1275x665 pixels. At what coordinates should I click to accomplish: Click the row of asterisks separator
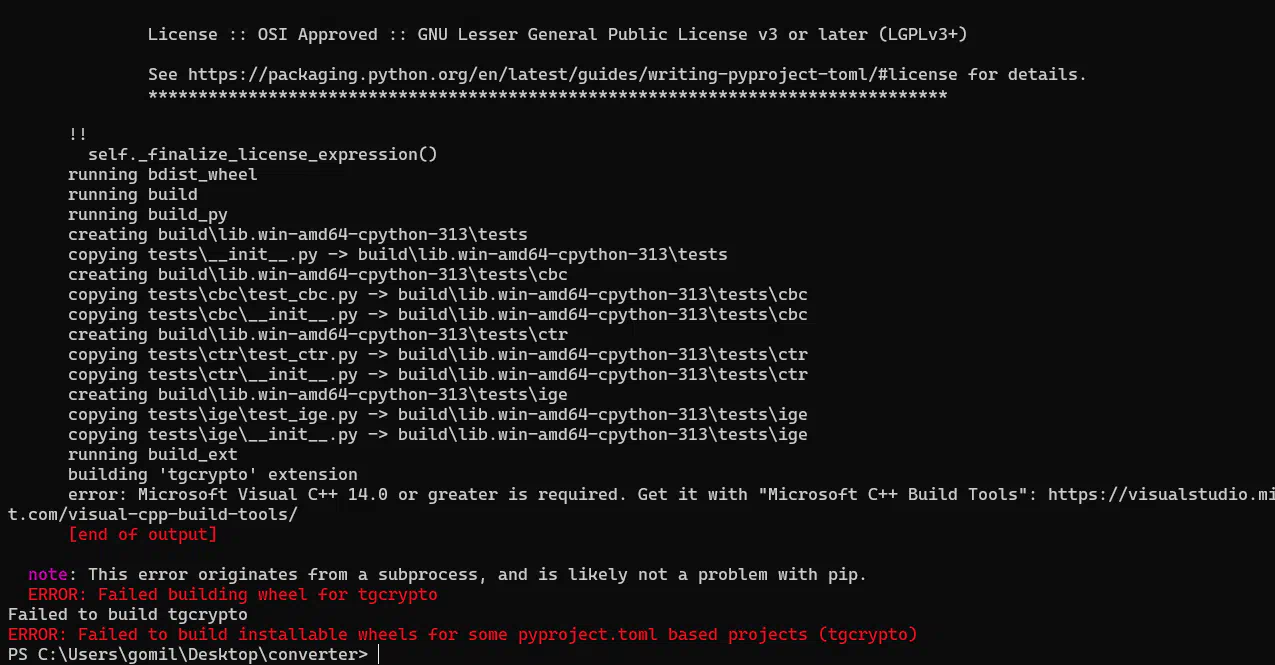(547, 96)
